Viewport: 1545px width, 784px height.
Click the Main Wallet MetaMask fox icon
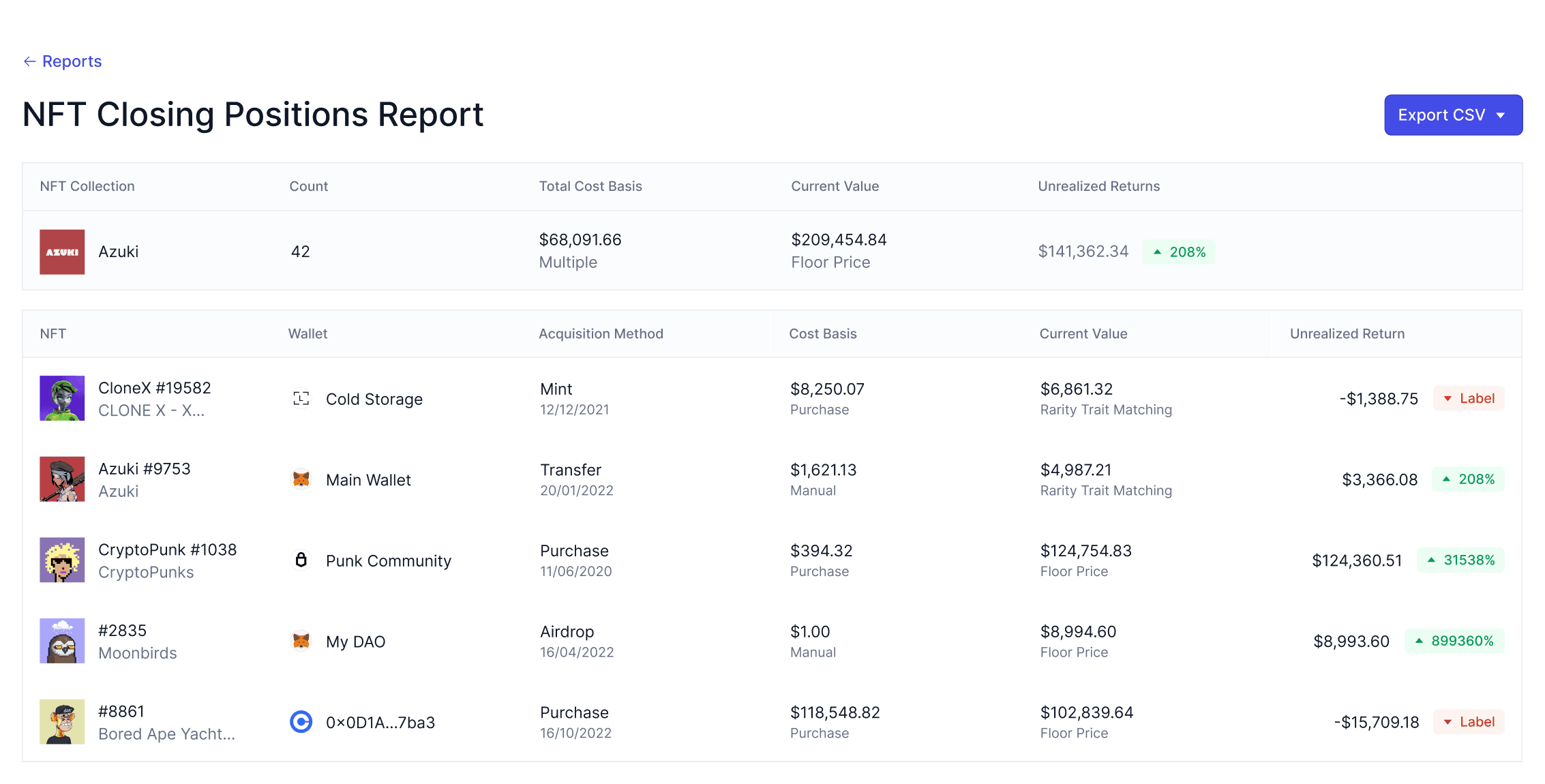(x=301, y=479)
